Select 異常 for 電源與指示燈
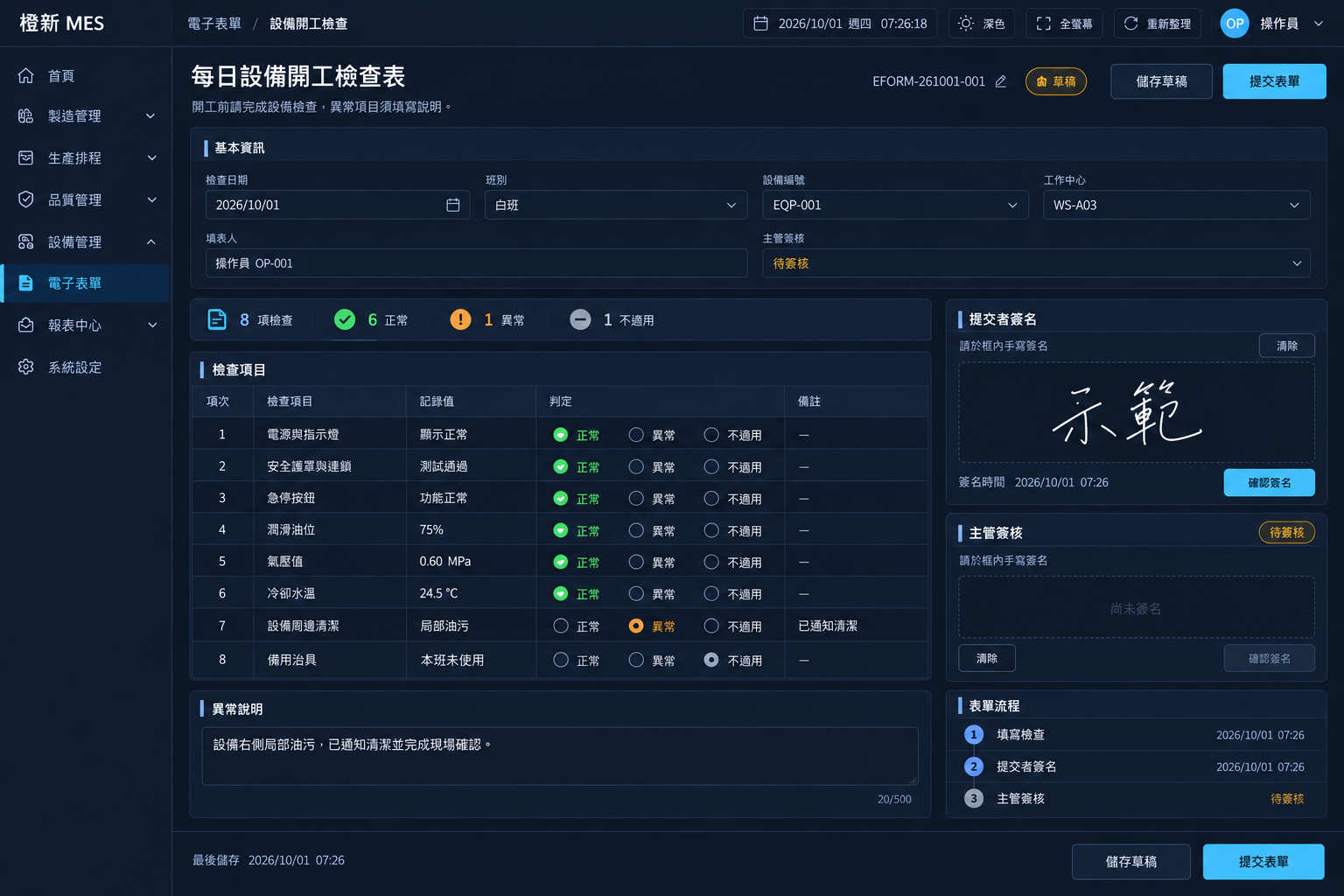1344x896 pixels. tap(636, 435)
